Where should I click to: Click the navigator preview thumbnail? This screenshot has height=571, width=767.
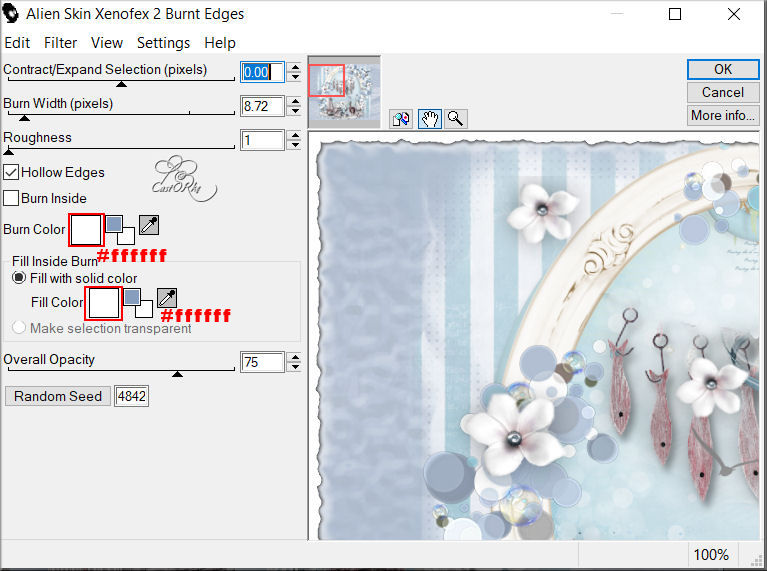click(344, 92)
